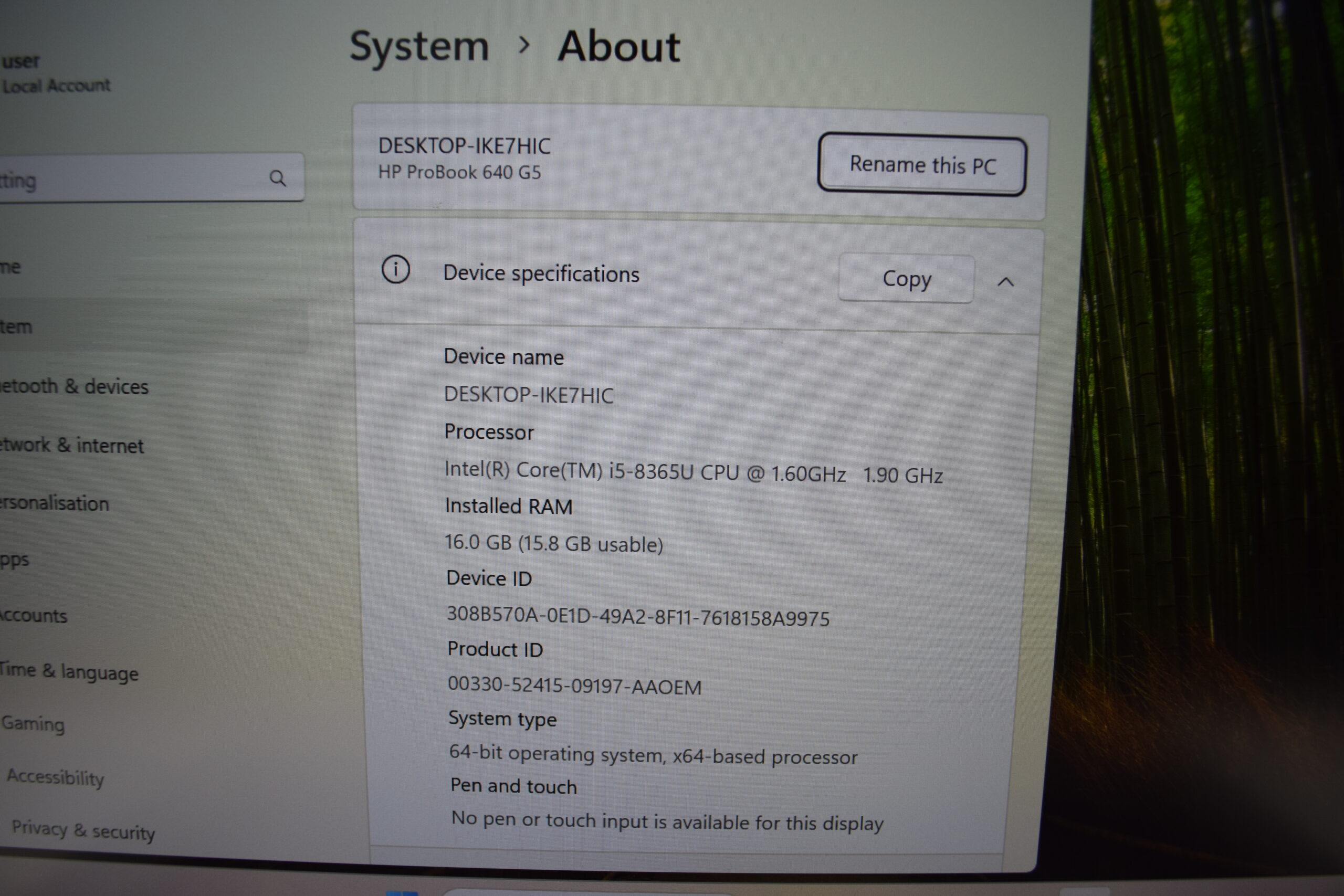Click the System type label
This screenshot has height=896, width=1344.
[502, 719]
